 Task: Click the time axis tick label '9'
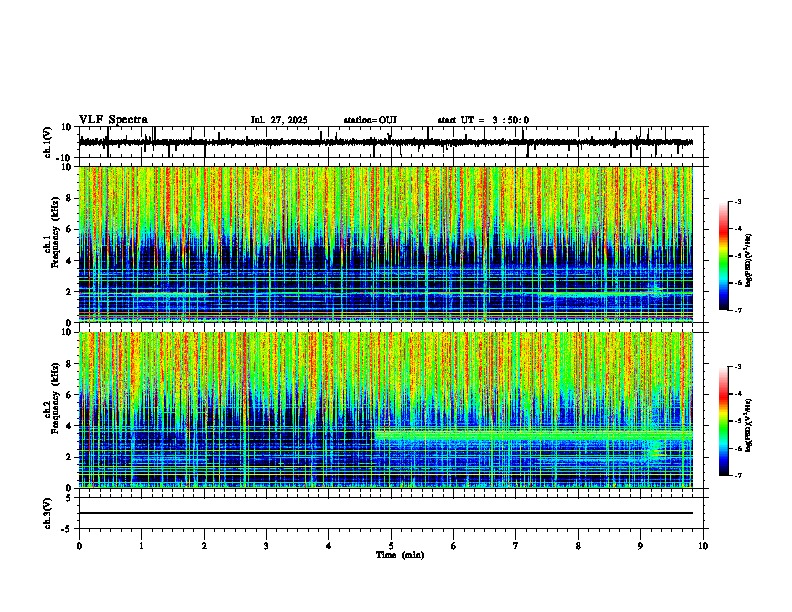640,546
